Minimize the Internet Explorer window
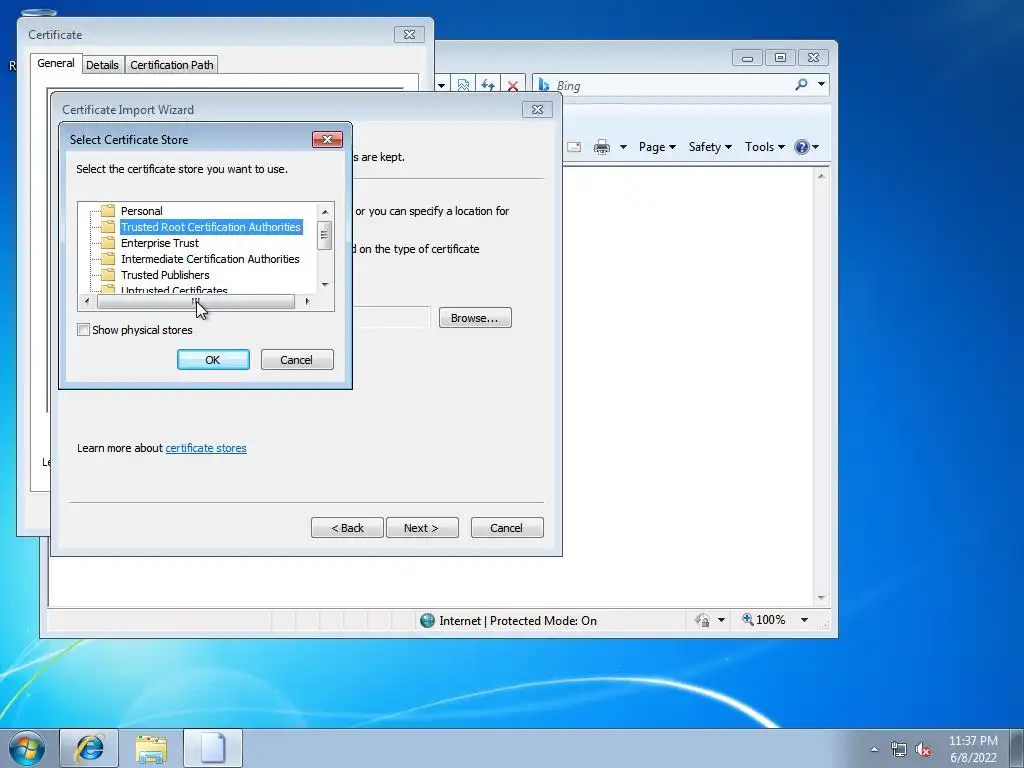Viewport: 1024px width, 768px height. click(748, 58)
